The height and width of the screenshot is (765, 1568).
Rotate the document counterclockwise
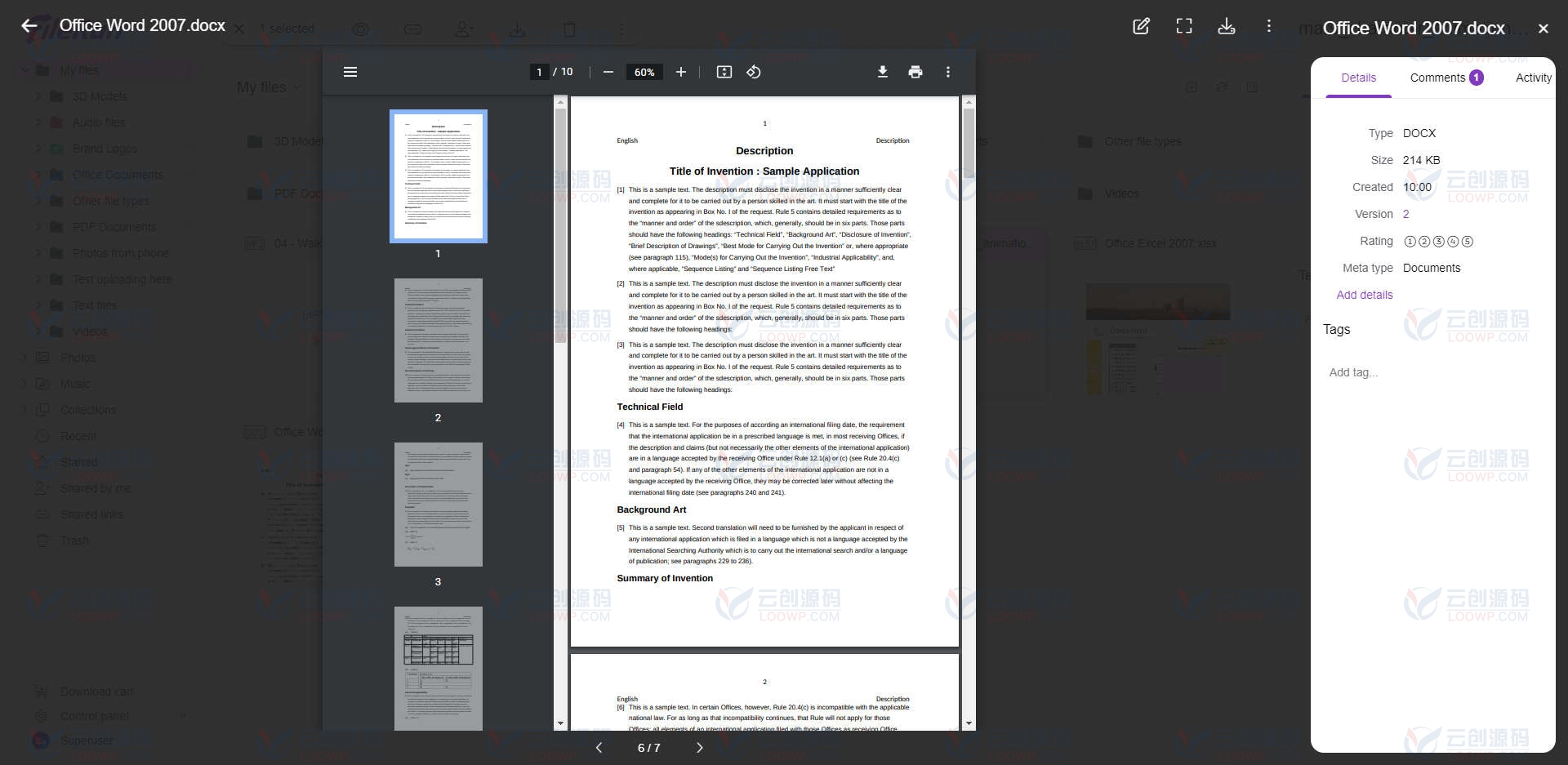tap(754, 72)
